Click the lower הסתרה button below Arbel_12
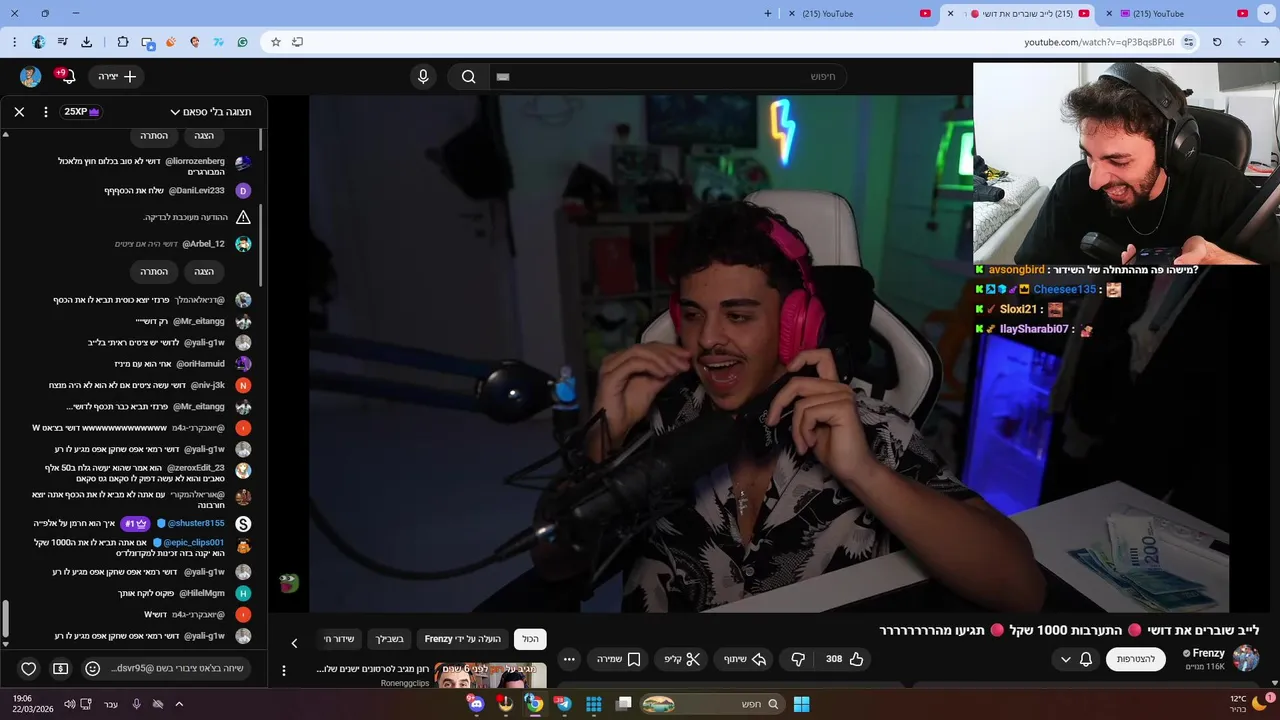This screenshot has height=720, width=1280. pyautogui.click(x=154, y=272)
